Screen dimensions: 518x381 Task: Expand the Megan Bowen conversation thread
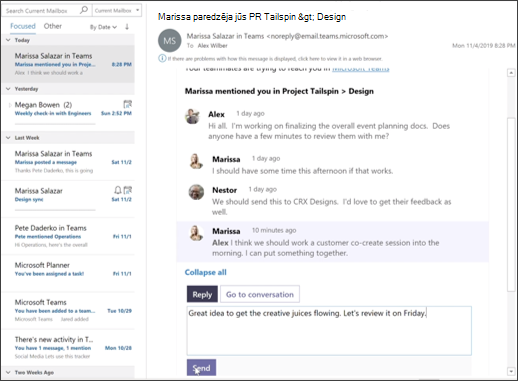coord(10,105)
